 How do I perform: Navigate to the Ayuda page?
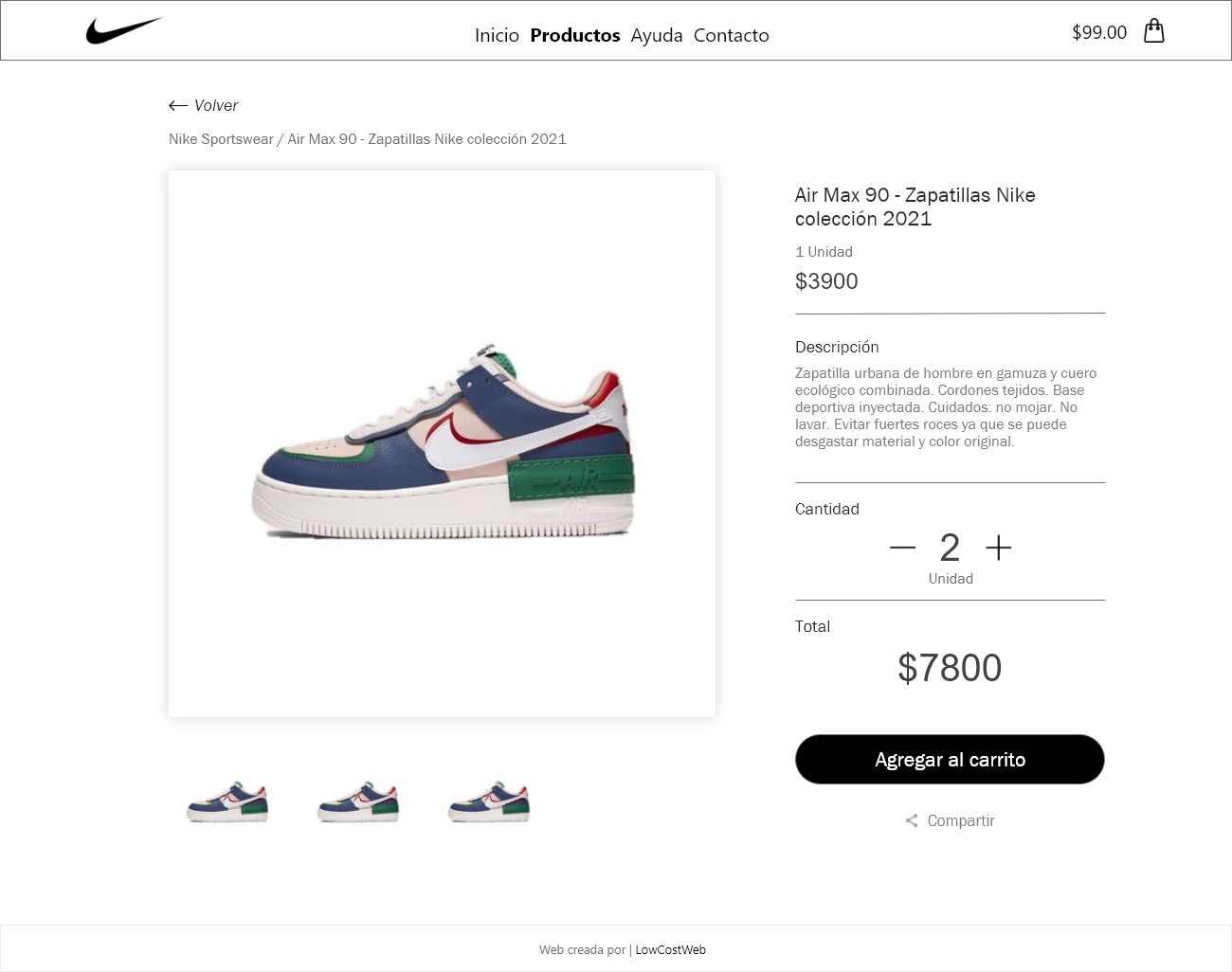pos(657,35)
